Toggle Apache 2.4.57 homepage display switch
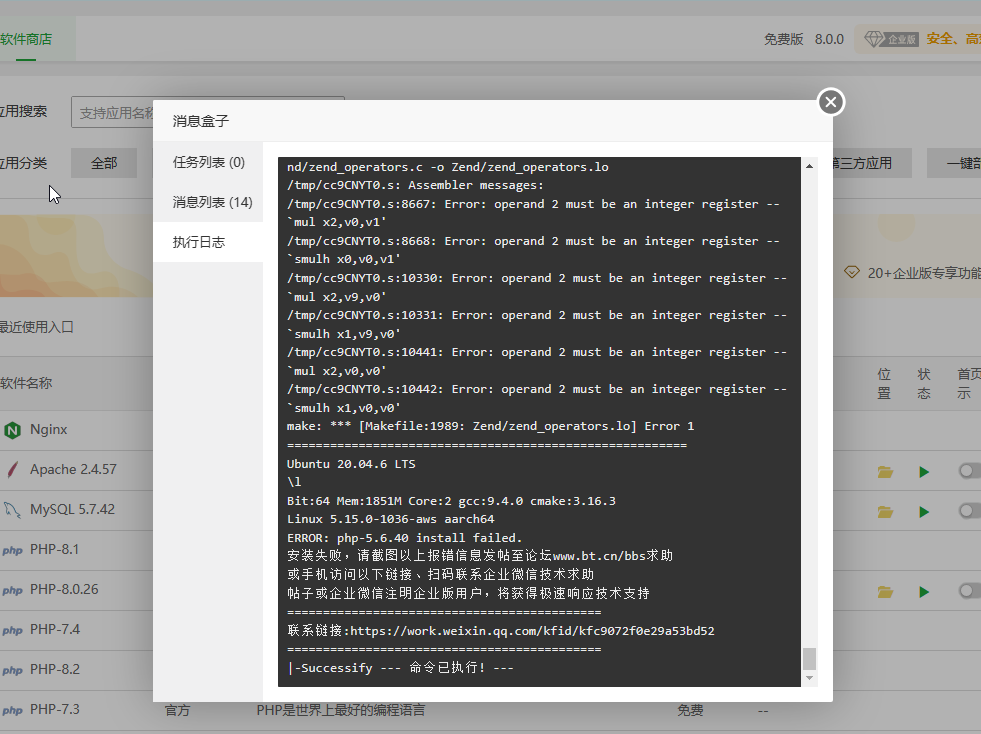 pos(969,471)
